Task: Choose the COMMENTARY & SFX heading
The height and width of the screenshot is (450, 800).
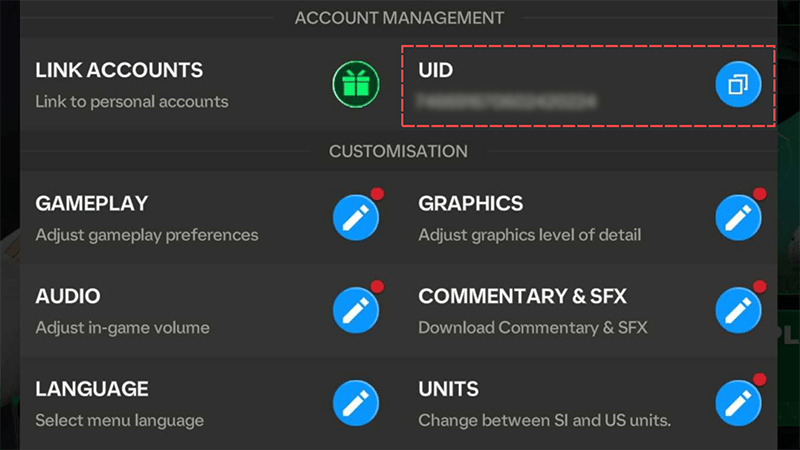Action: (522, 296)
